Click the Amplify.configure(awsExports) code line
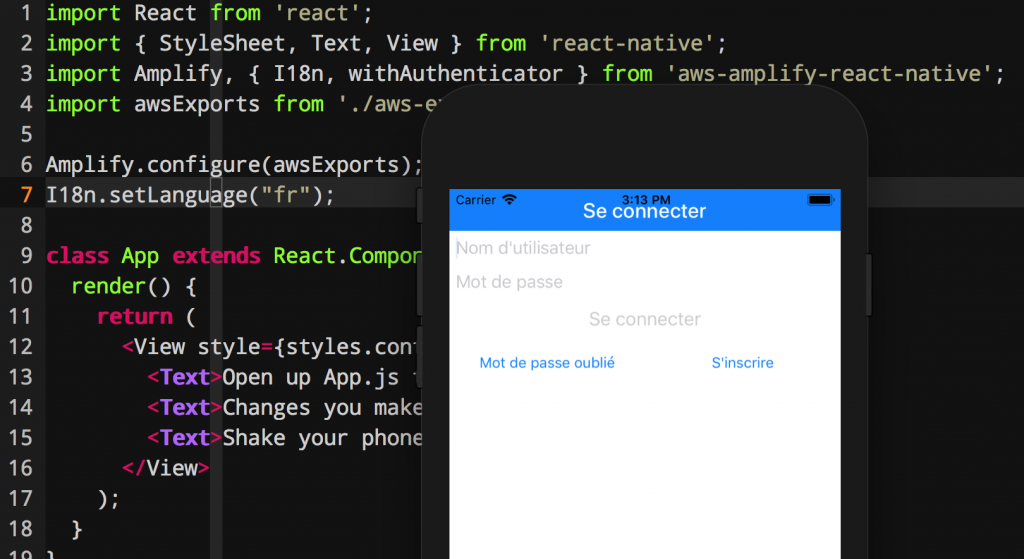Screen dimensions: 1024x559 [234, 165]
